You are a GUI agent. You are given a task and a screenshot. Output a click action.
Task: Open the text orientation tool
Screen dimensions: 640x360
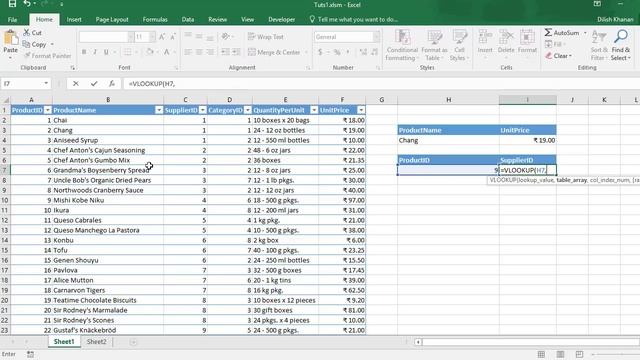[226, 37]
